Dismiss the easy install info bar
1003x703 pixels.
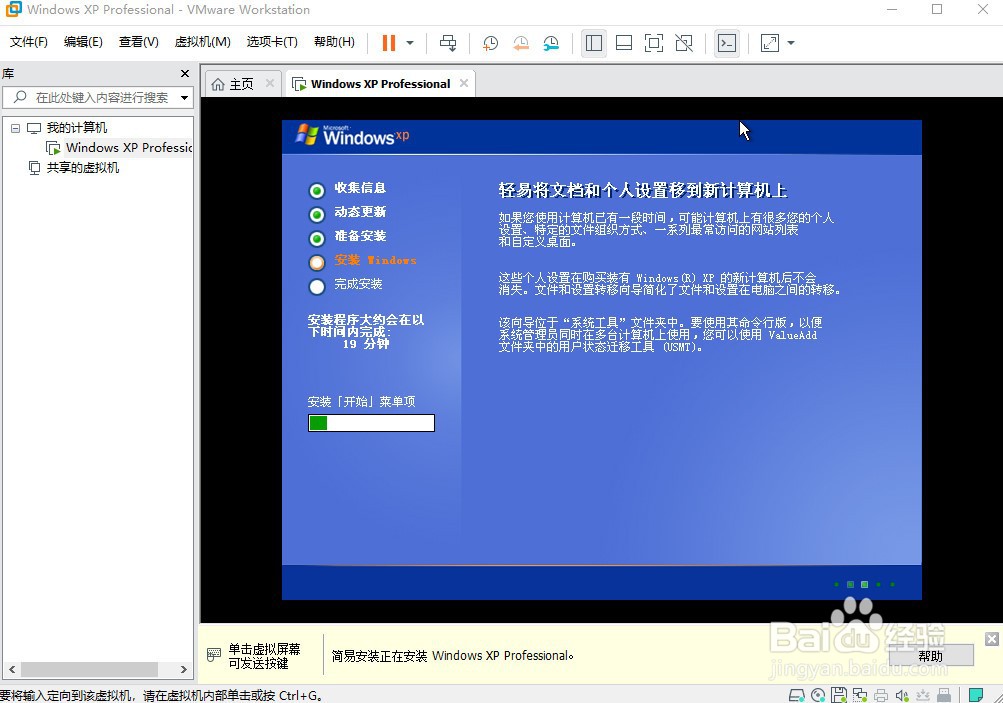(x=991, y=638)
